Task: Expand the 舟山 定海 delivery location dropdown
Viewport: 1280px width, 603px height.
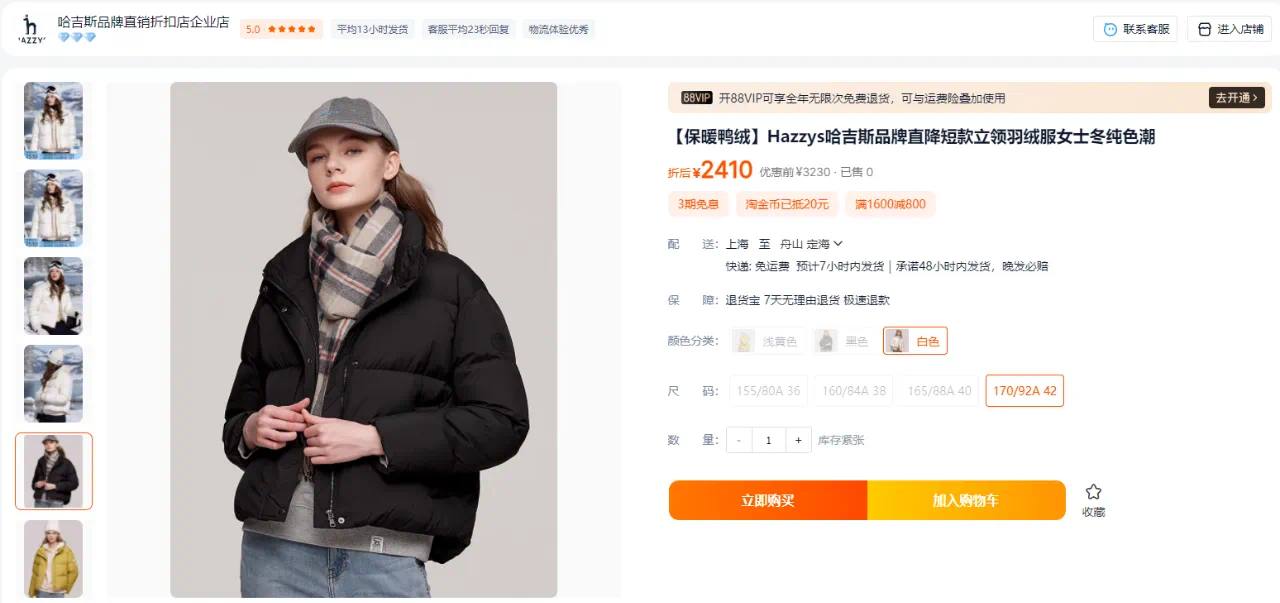Action: (811, 244)
